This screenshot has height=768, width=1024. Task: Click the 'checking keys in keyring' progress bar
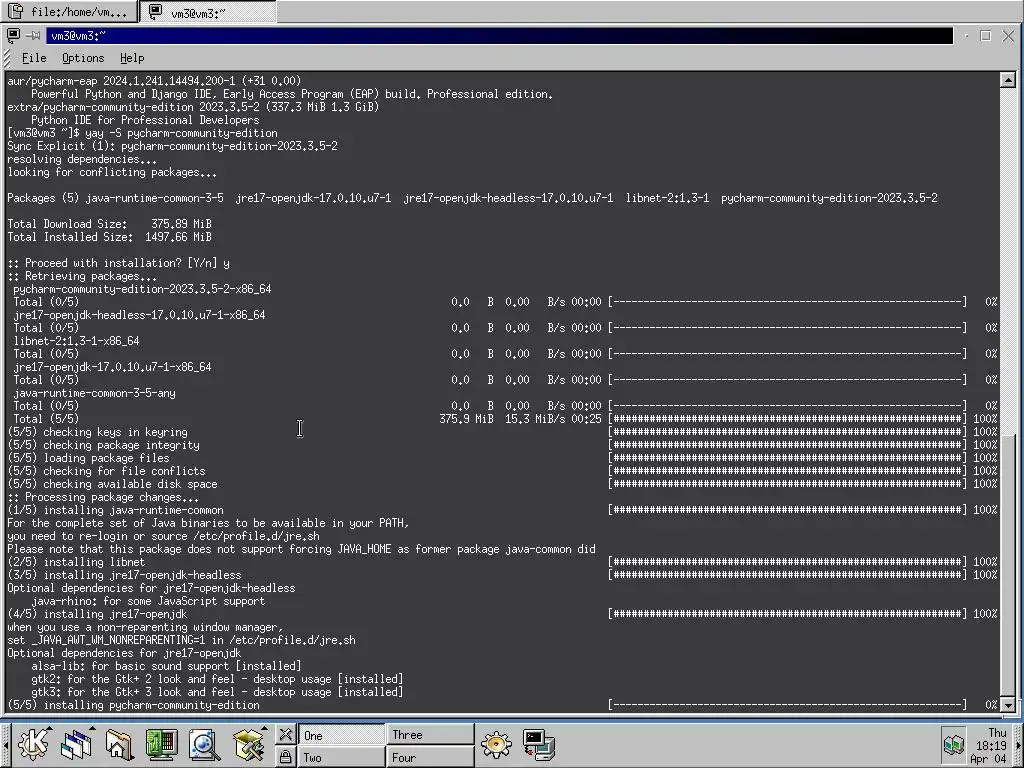click(x=787, y=432)
